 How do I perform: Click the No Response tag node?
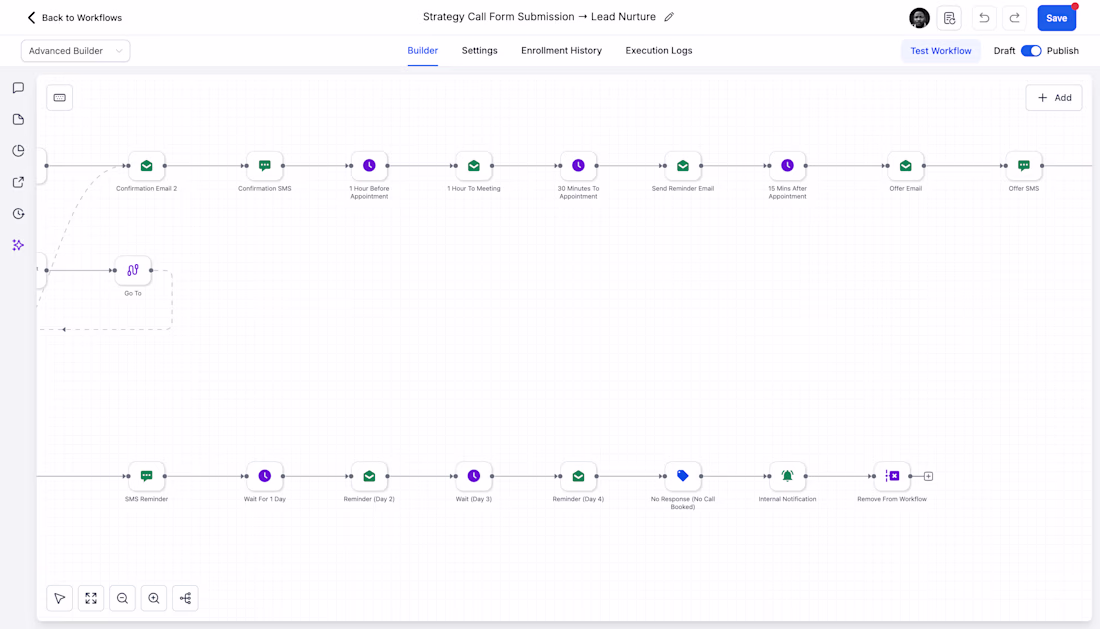coord(683,476)
